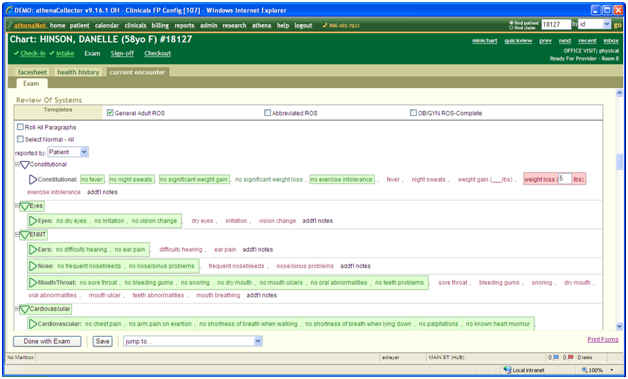The height and width of the screenshot is (379, 628).
Task: Click the Save button
Action: pyautogui.click(x=103, y=341)
